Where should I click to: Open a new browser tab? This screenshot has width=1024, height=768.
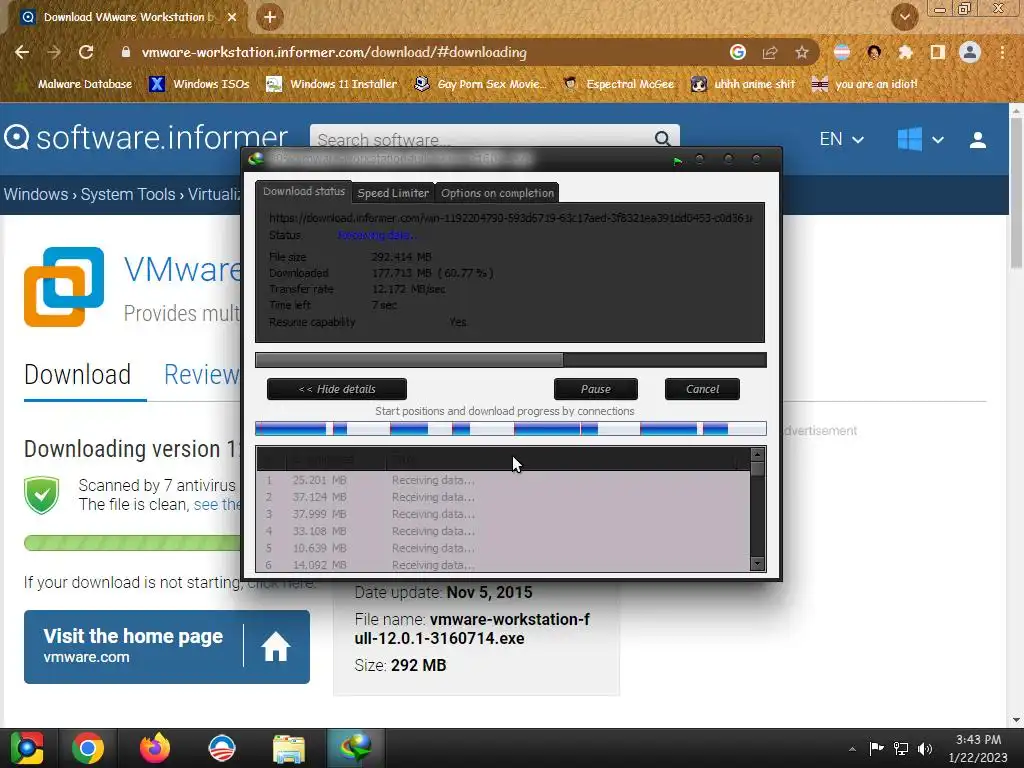(x=270, y=17)
